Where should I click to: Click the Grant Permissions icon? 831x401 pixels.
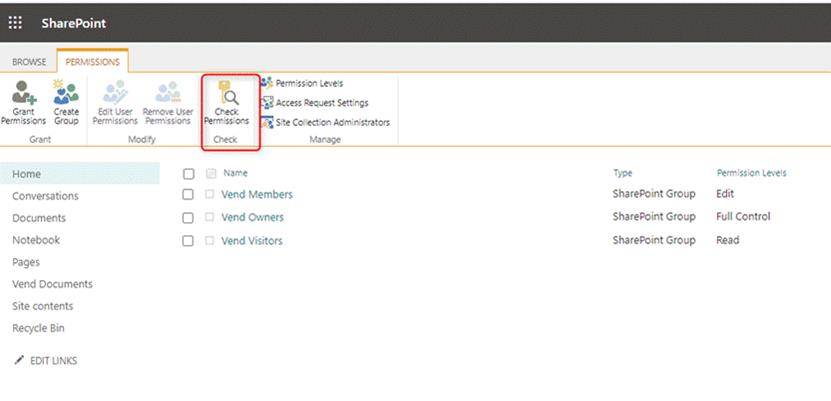pos(24,92)
